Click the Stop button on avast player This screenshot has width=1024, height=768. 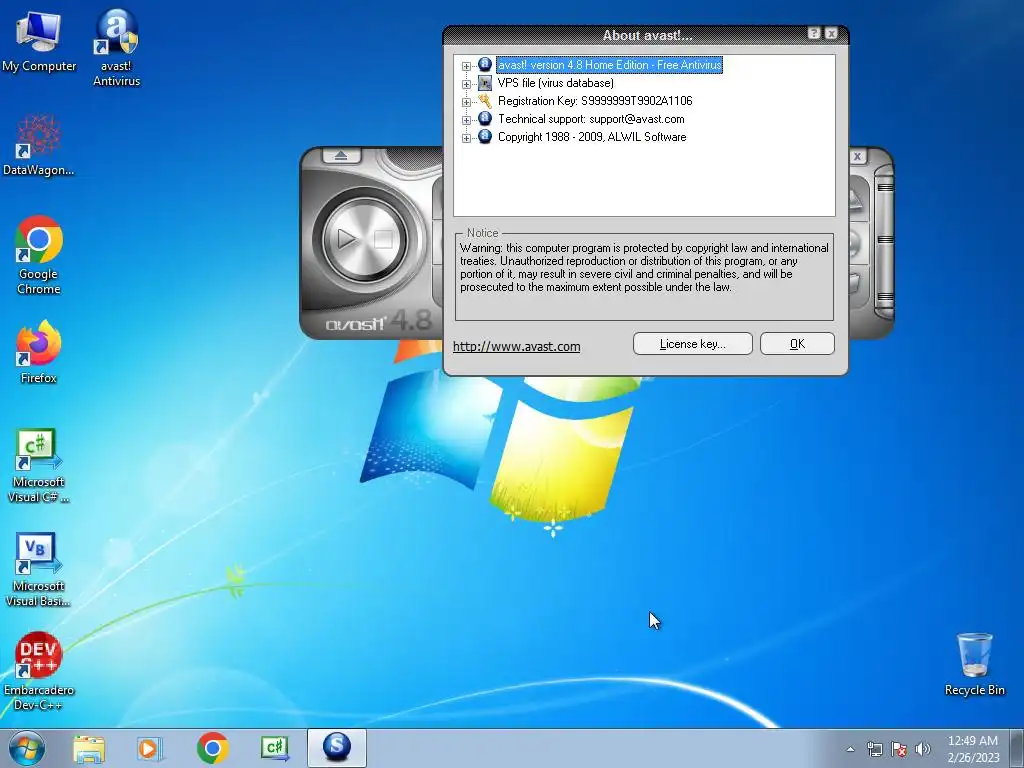click(383, 239)
